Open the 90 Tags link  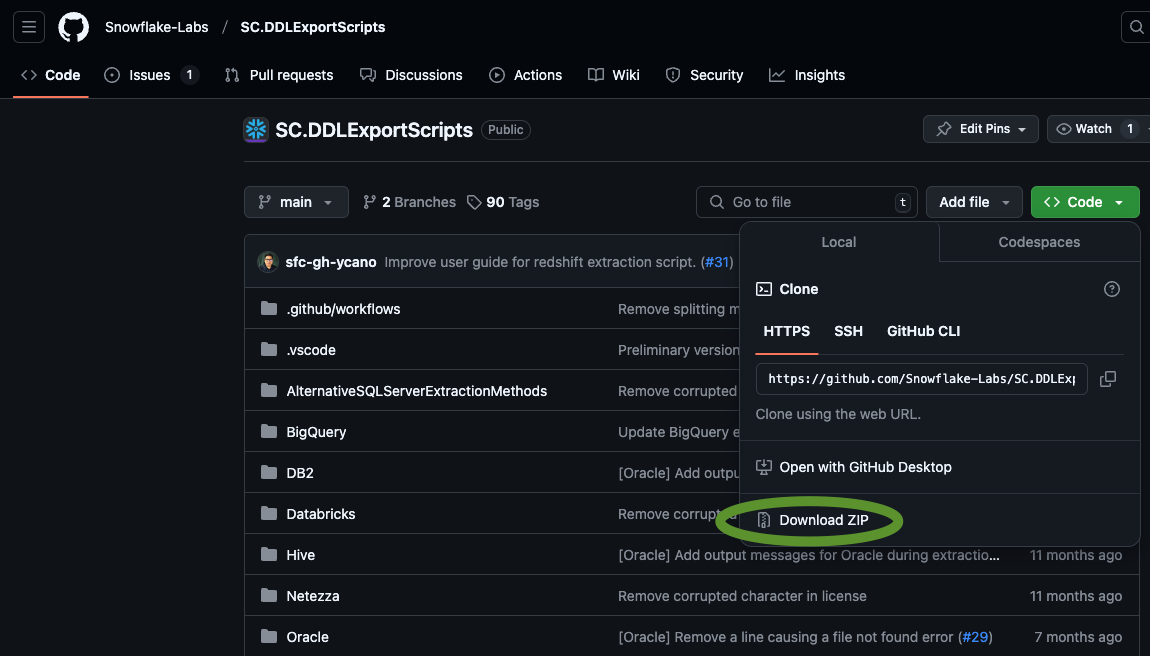pos(503,202)
